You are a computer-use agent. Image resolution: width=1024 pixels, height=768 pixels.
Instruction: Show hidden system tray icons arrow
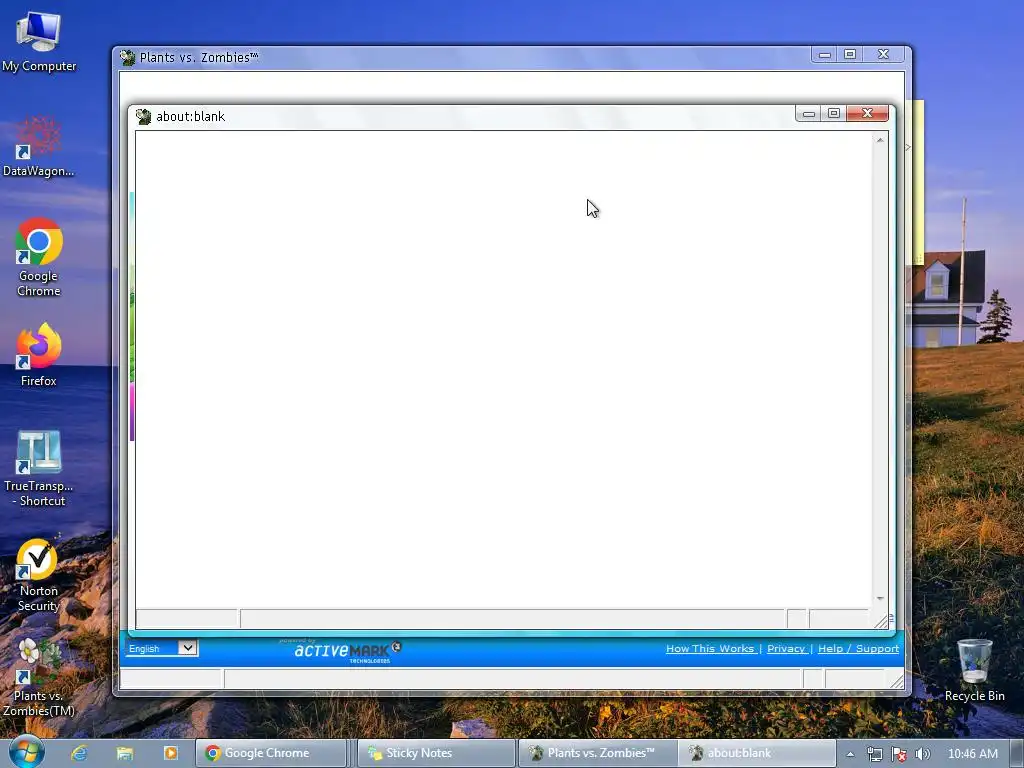coord(850,754)
